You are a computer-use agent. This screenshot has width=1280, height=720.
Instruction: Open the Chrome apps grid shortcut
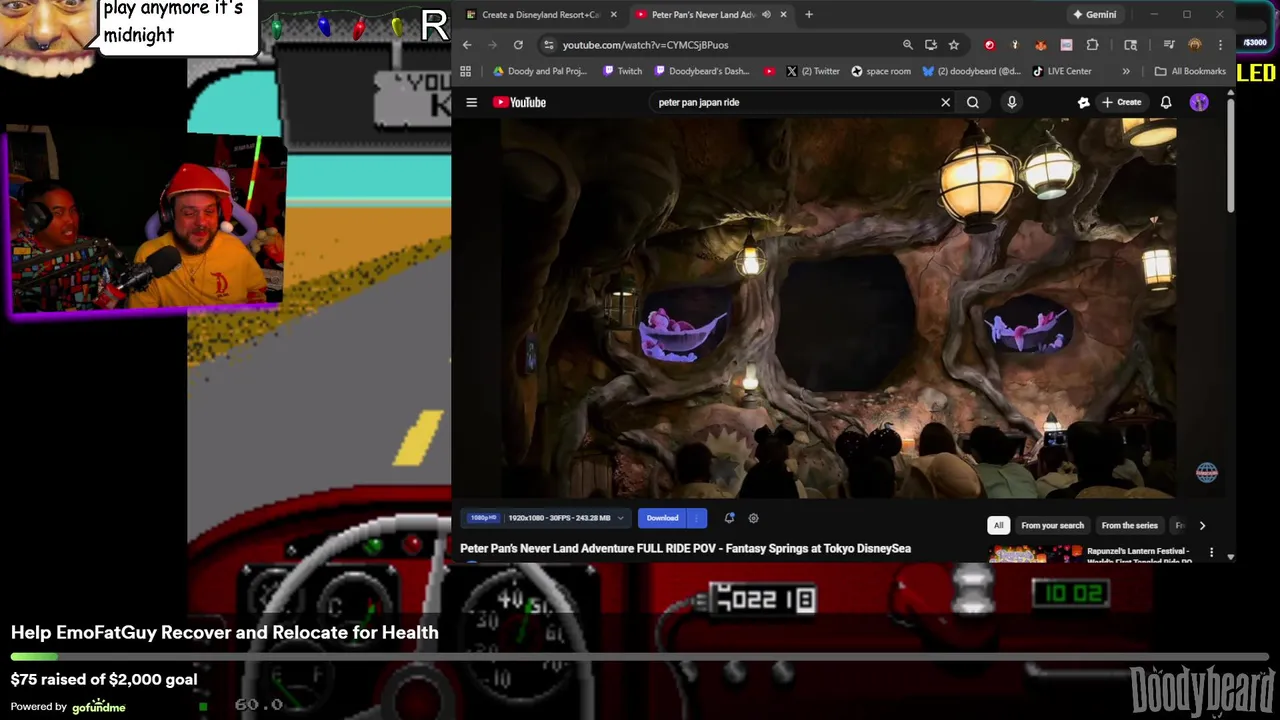(x=465, y=71)
